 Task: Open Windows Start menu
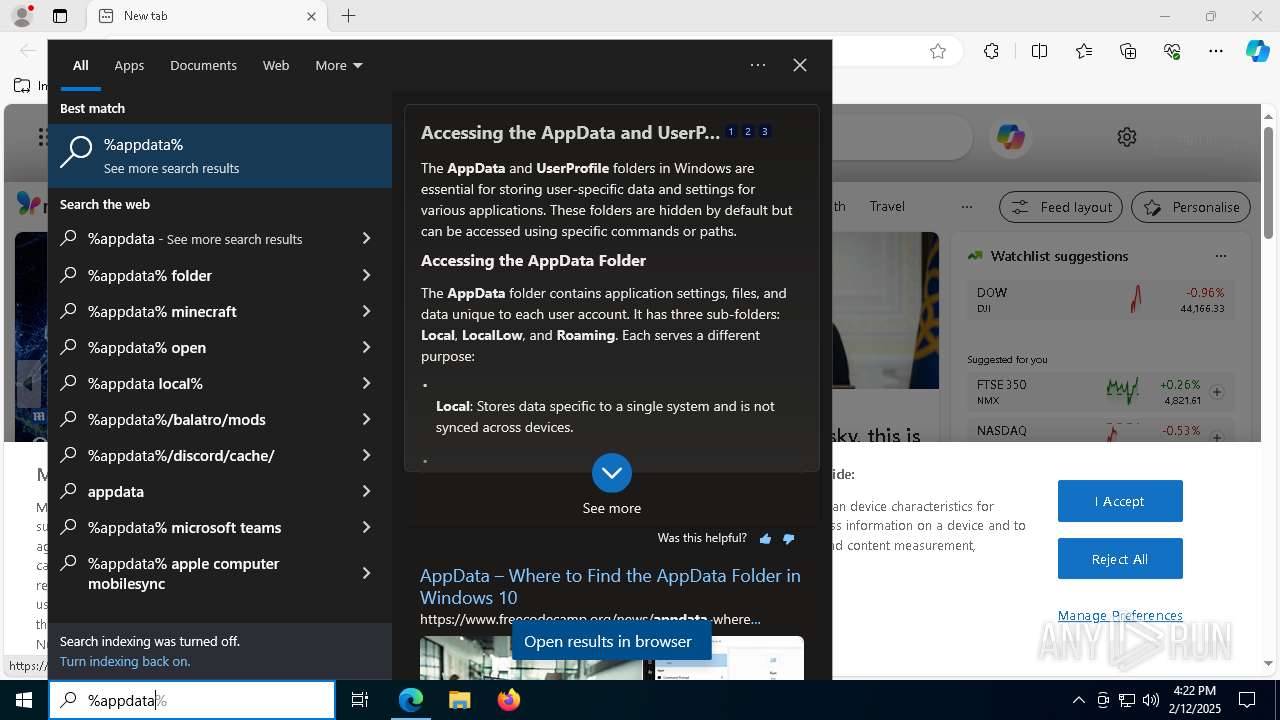pos(24,700)
